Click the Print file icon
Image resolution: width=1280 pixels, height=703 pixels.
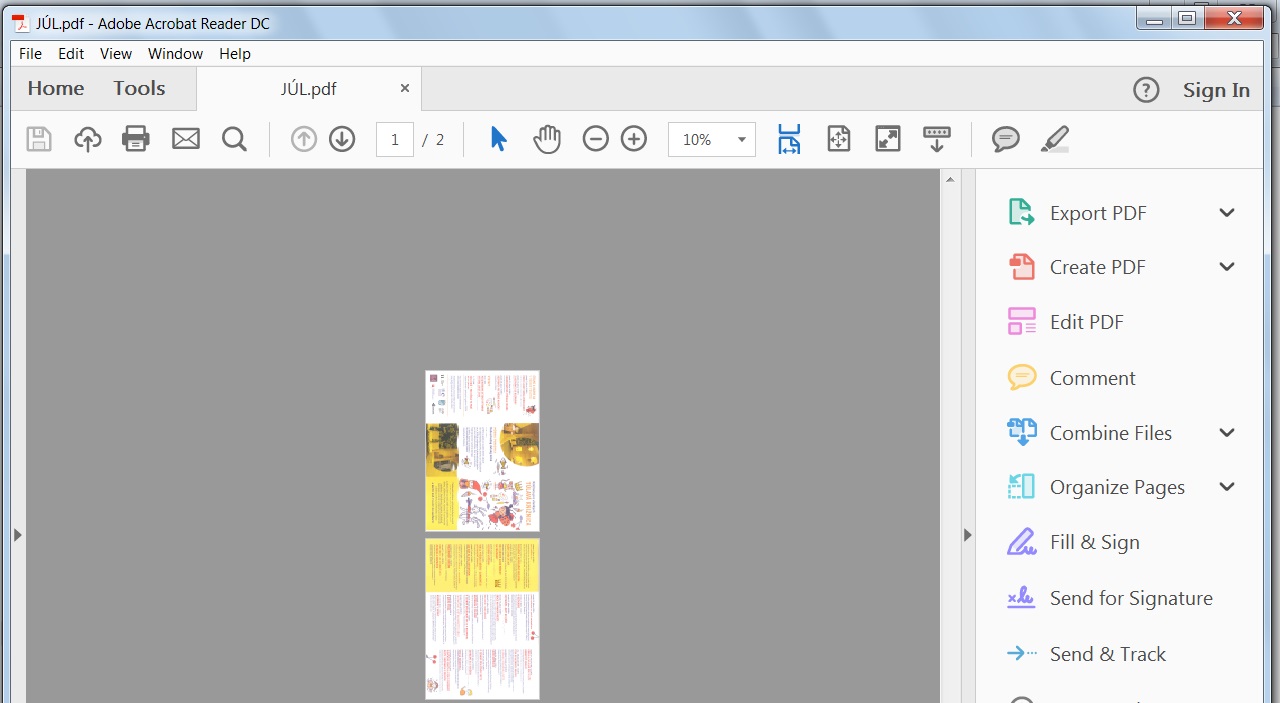[x=136, y=139]
